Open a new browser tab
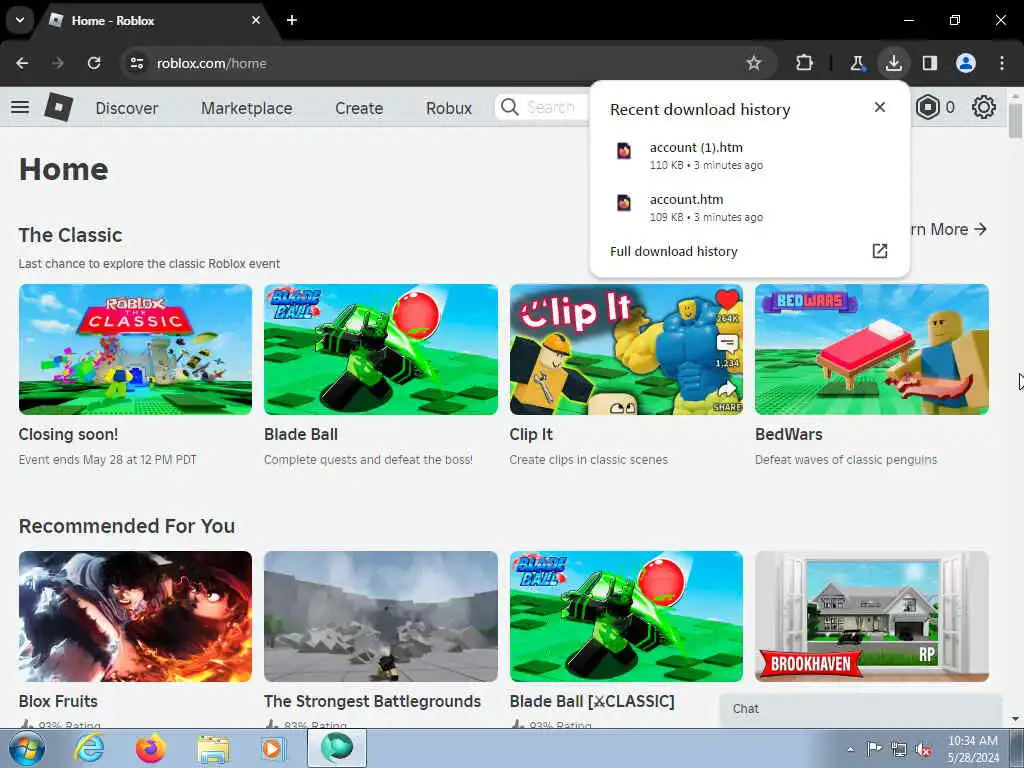This screenshot has height=768, width=1024. click(292, 20)
